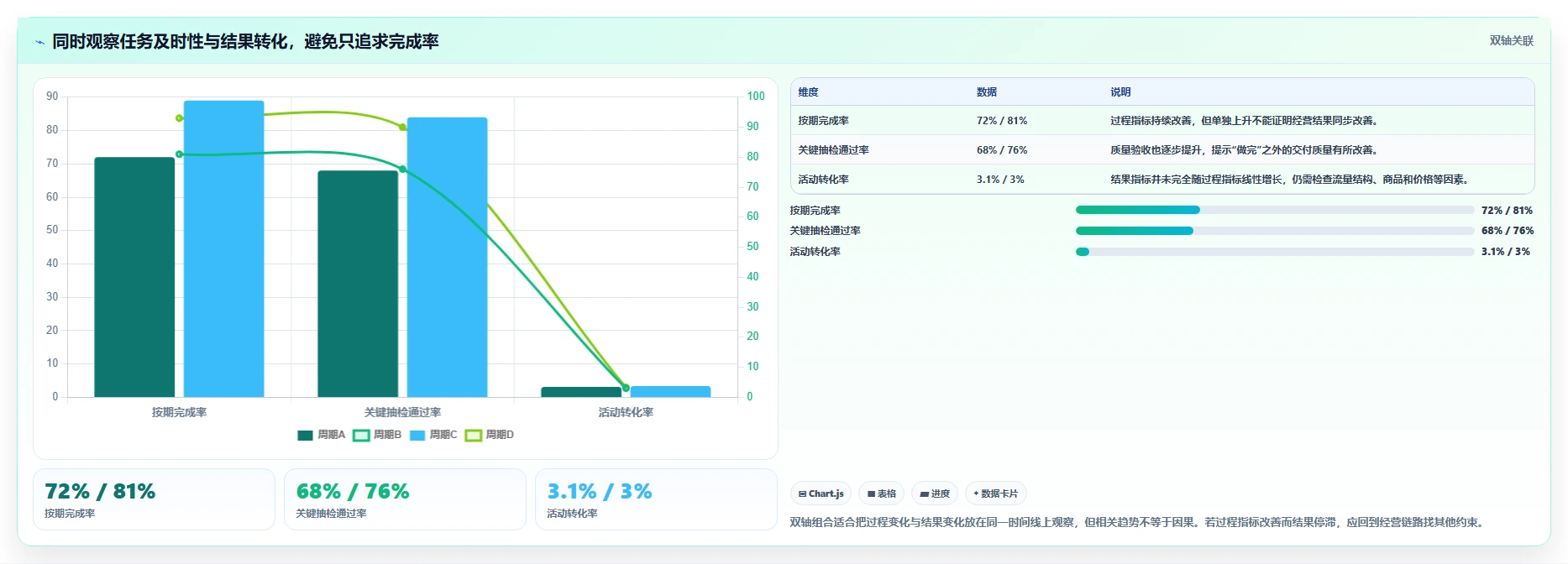Select the 表格 tag
1568x564 pixels.
[881, 493]
